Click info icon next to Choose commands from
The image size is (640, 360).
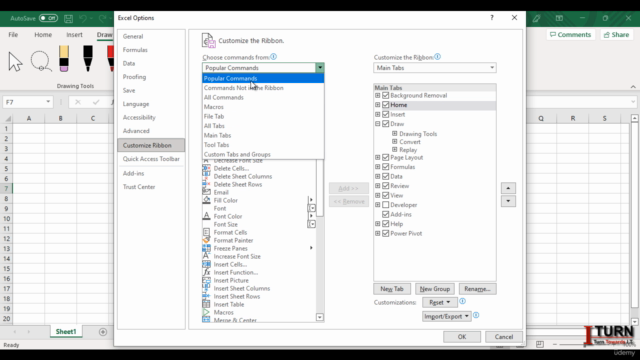click(273, 57)
